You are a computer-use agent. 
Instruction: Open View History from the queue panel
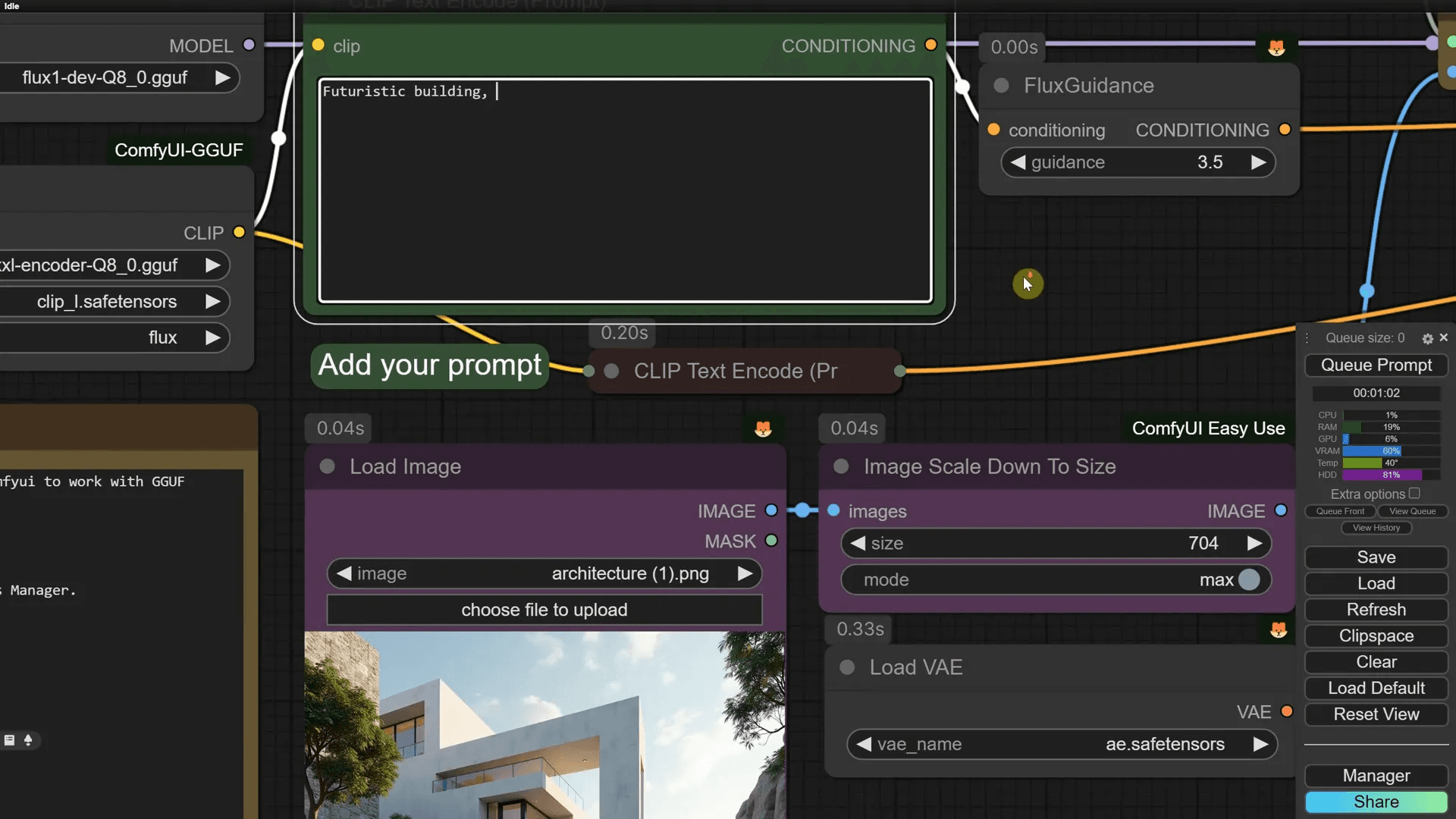(x=1376, y=528)
